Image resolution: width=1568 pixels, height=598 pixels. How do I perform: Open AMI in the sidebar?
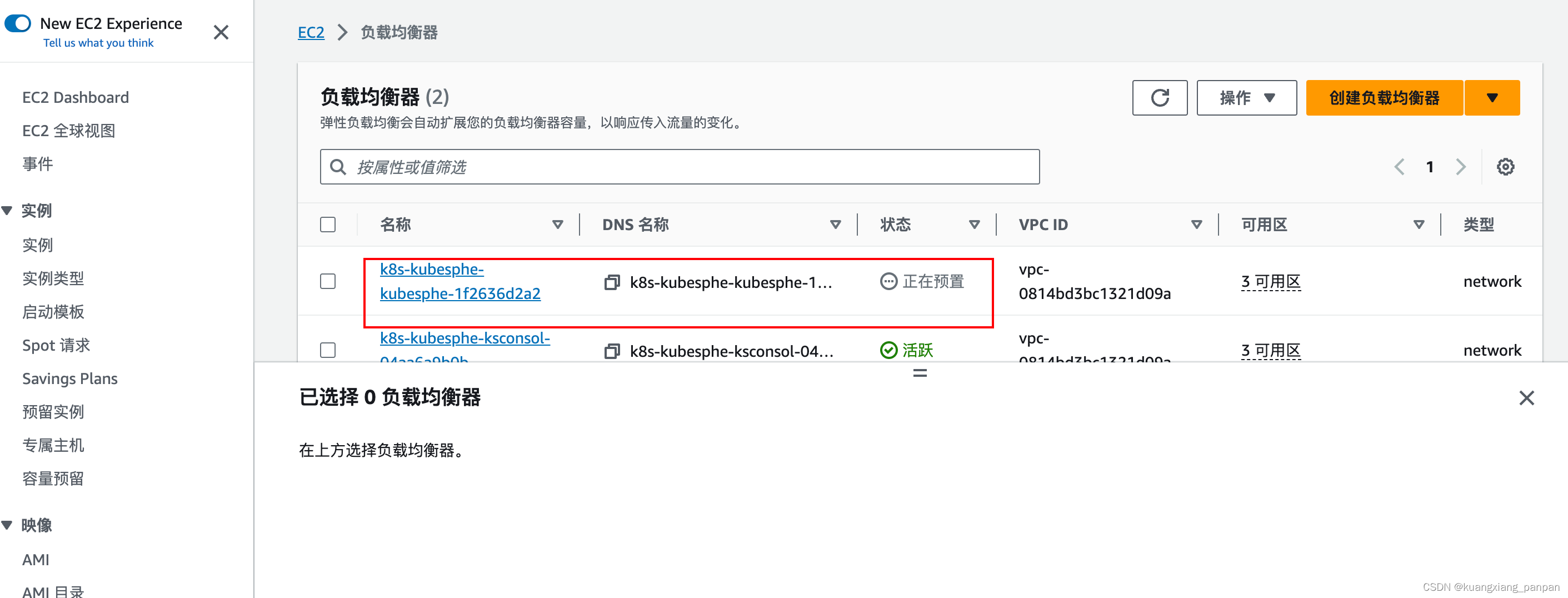click(x=36, y=560)
